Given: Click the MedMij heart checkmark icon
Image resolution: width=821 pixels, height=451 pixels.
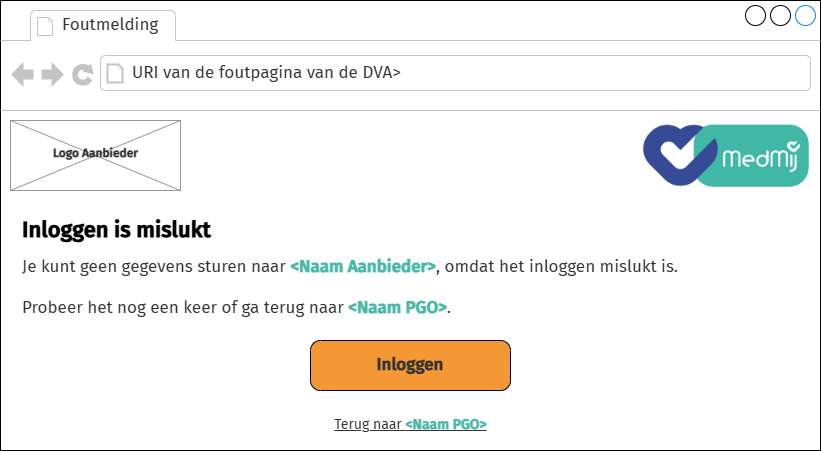Looking at the screenshot, I should pos(672,155).
